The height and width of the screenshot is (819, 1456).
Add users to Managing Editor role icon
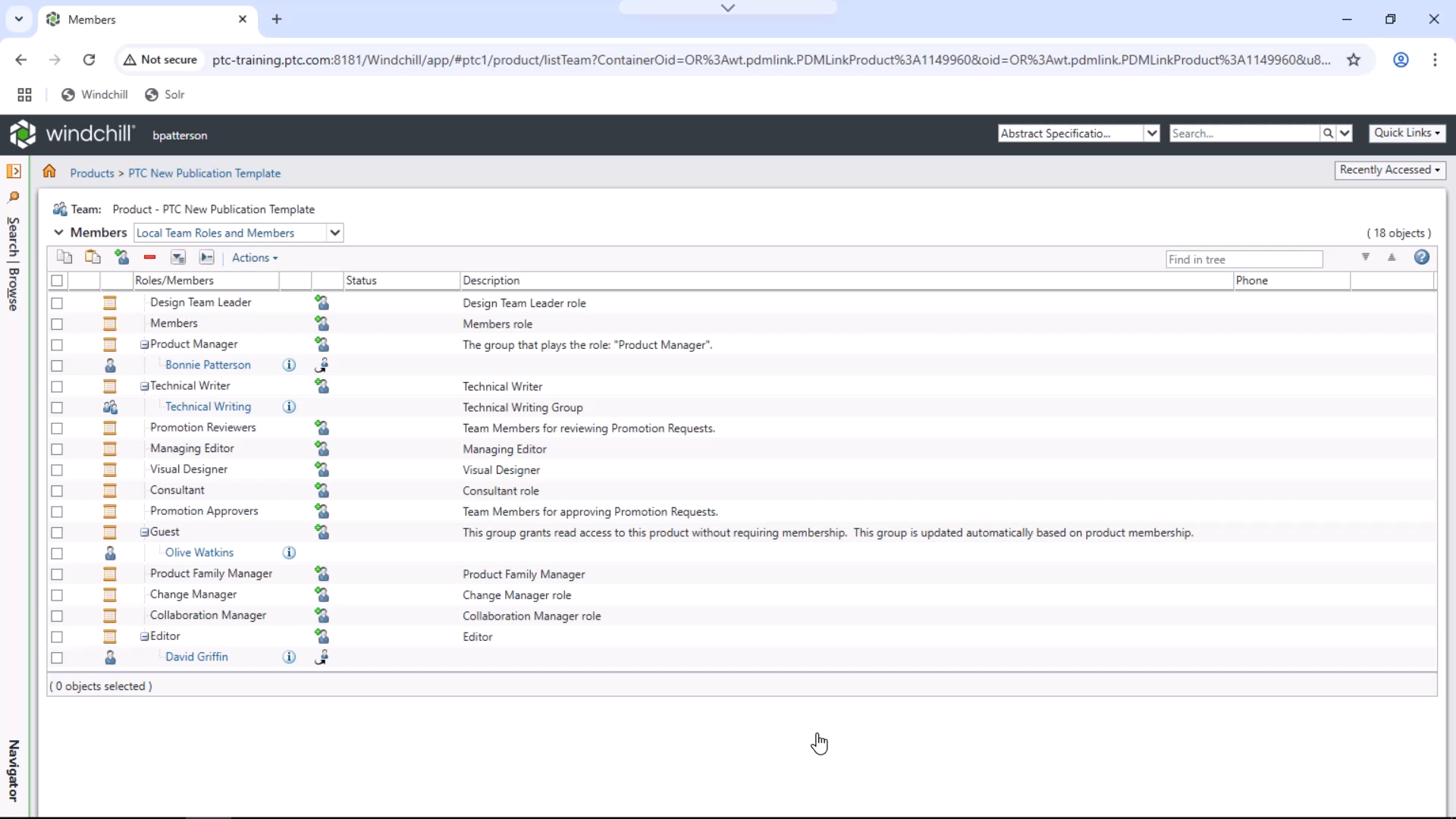point(322,449)
